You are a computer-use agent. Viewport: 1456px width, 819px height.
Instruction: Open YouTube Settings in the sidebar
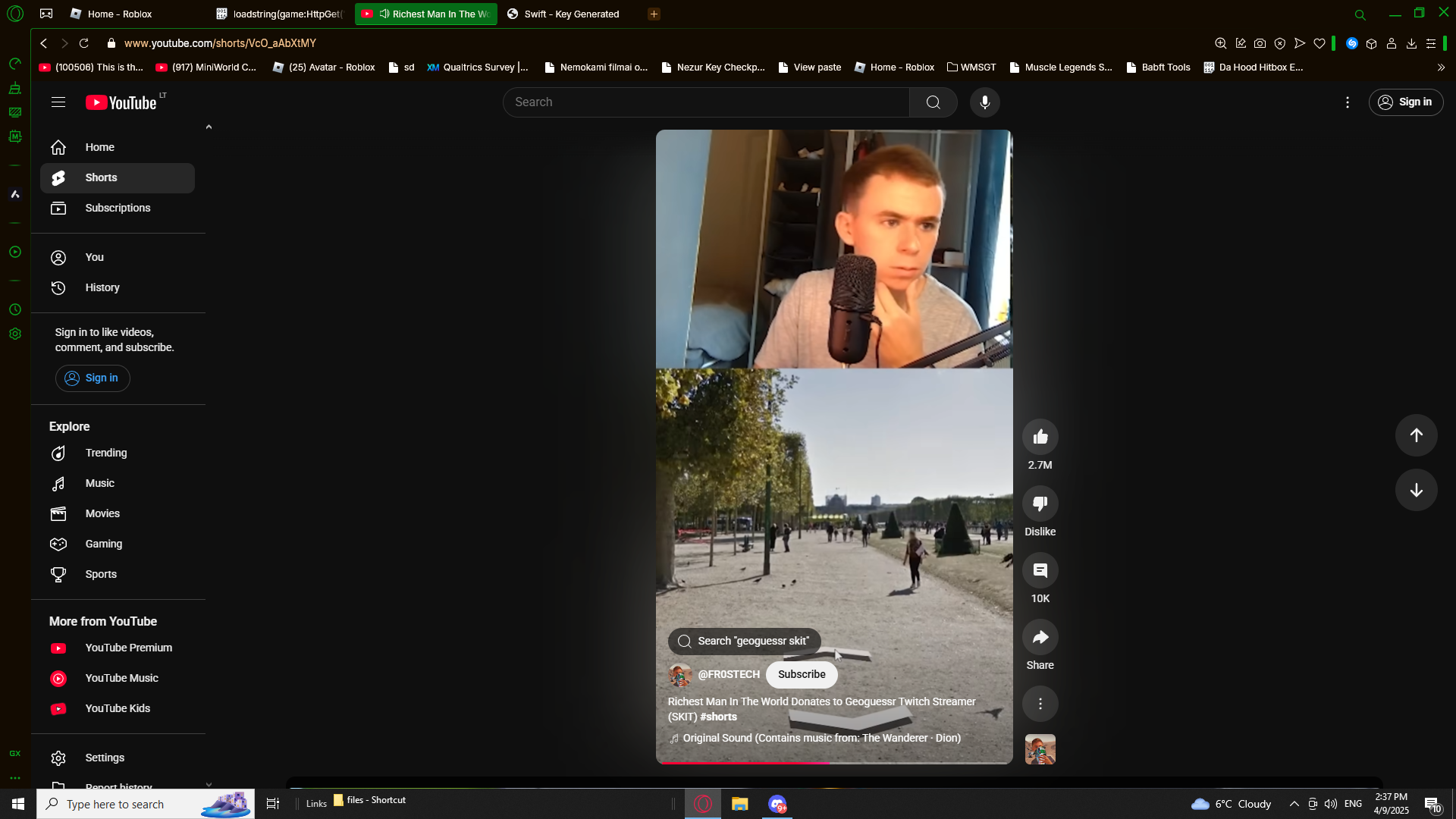(x=118, y=758)
